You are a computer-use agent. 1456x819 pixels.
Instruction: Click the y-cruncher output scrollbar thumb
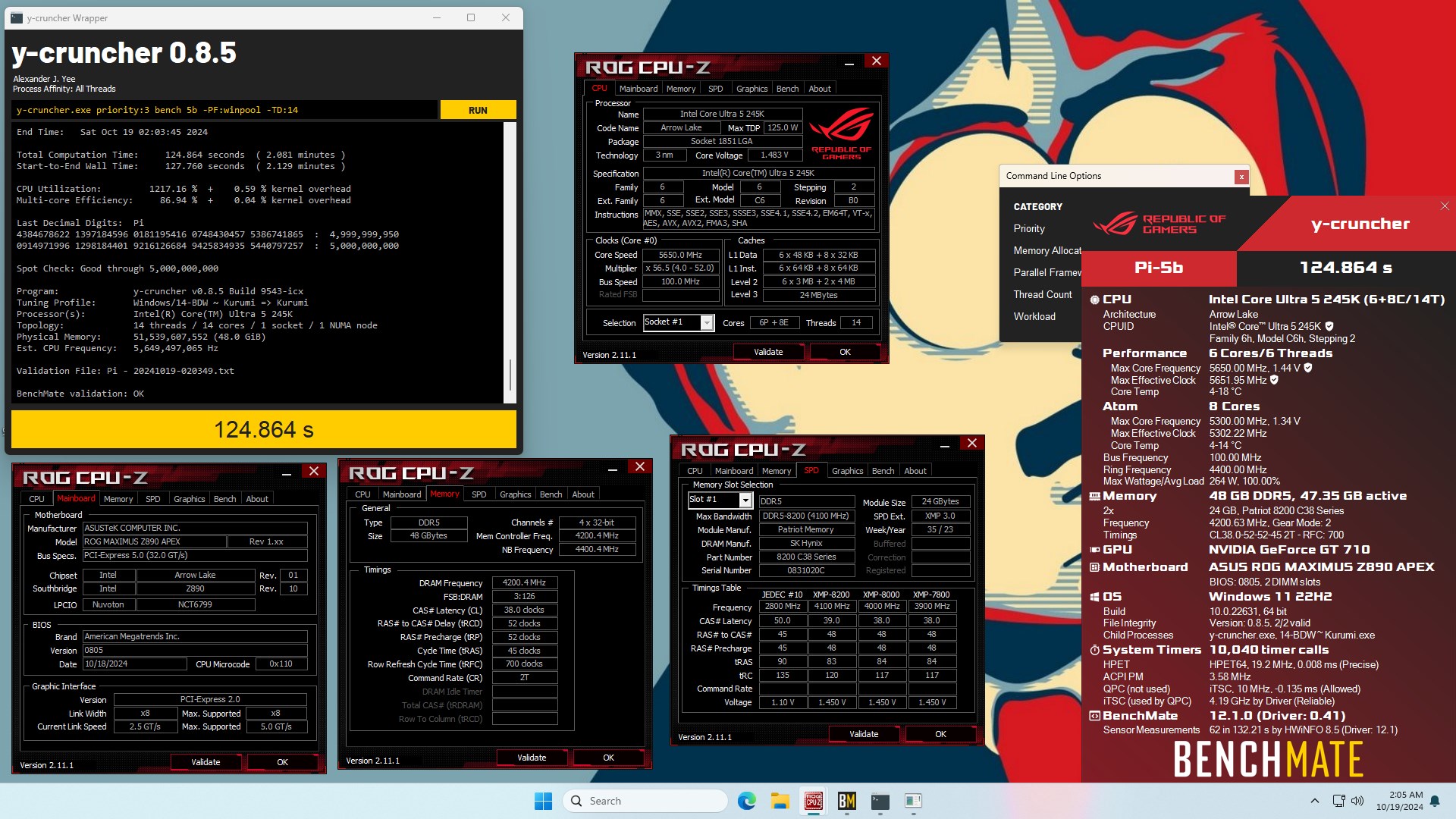[x=510, y=374]
